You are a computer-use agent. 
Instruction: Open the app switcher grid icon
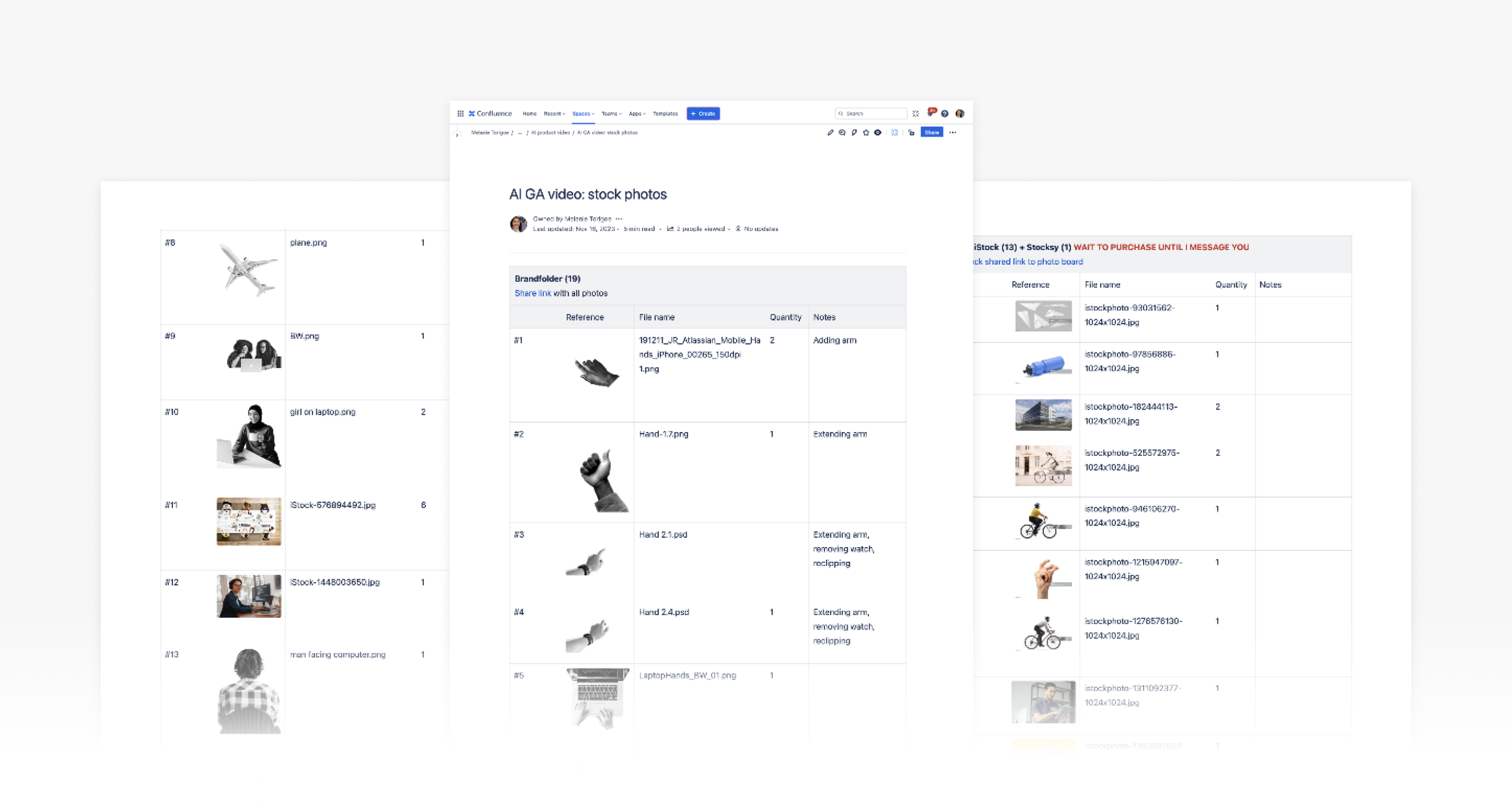click(x=460, y=114)
